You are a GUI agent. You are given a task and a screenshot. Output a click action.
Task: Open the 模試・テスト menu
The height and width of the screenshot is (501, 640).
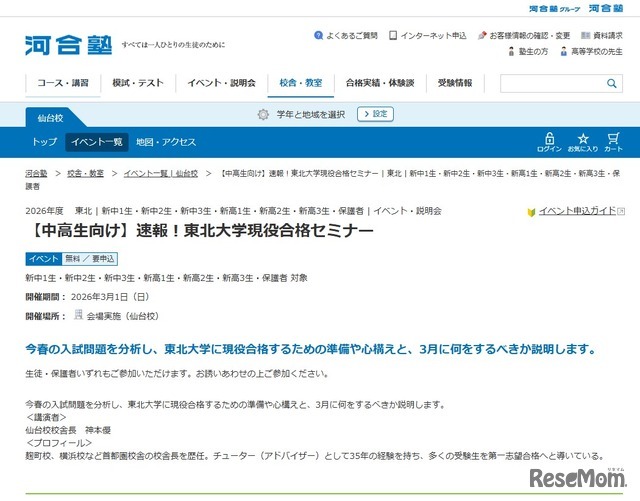[138, 83]
